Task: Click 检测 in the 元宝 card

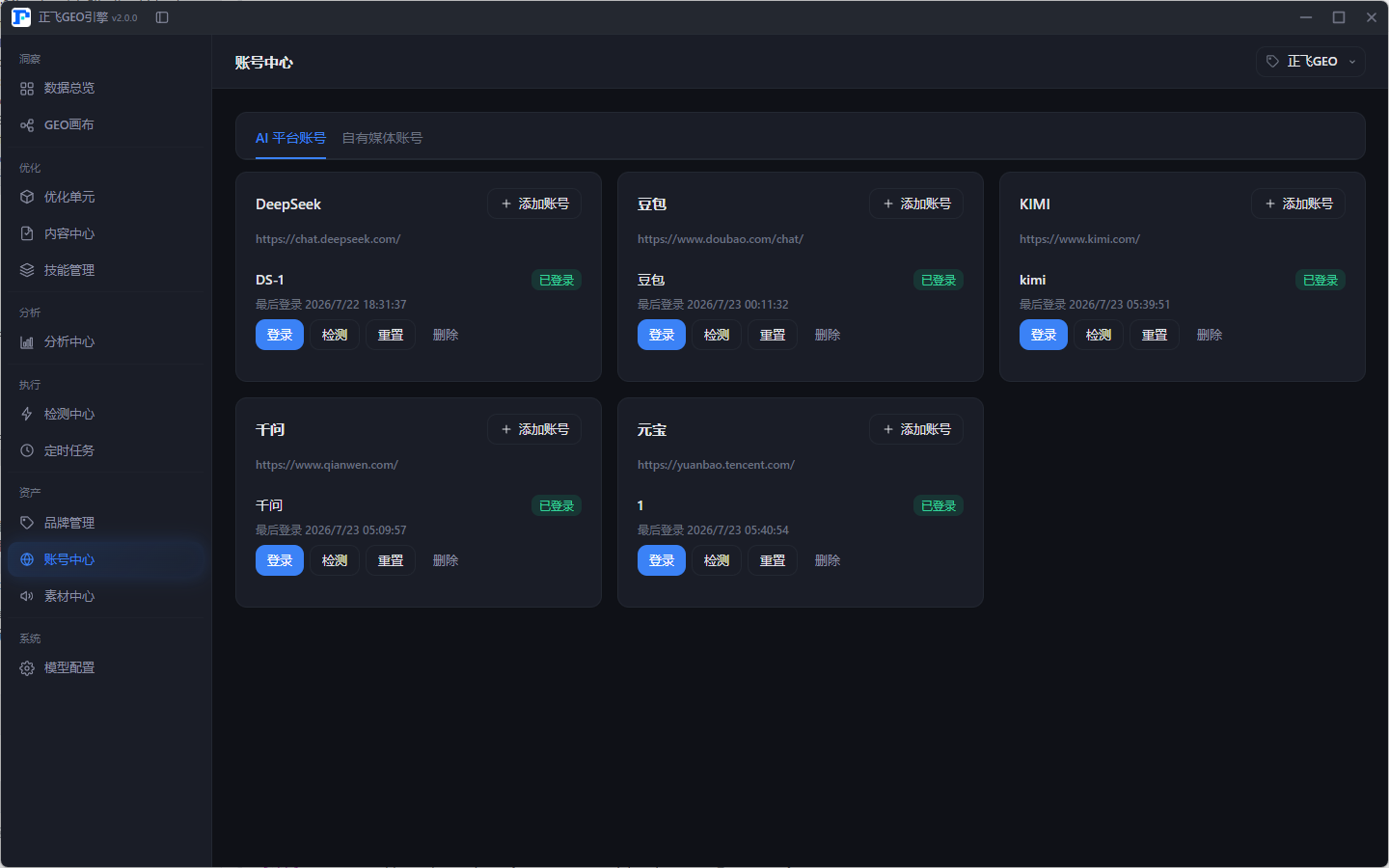Action: [717, 560]
